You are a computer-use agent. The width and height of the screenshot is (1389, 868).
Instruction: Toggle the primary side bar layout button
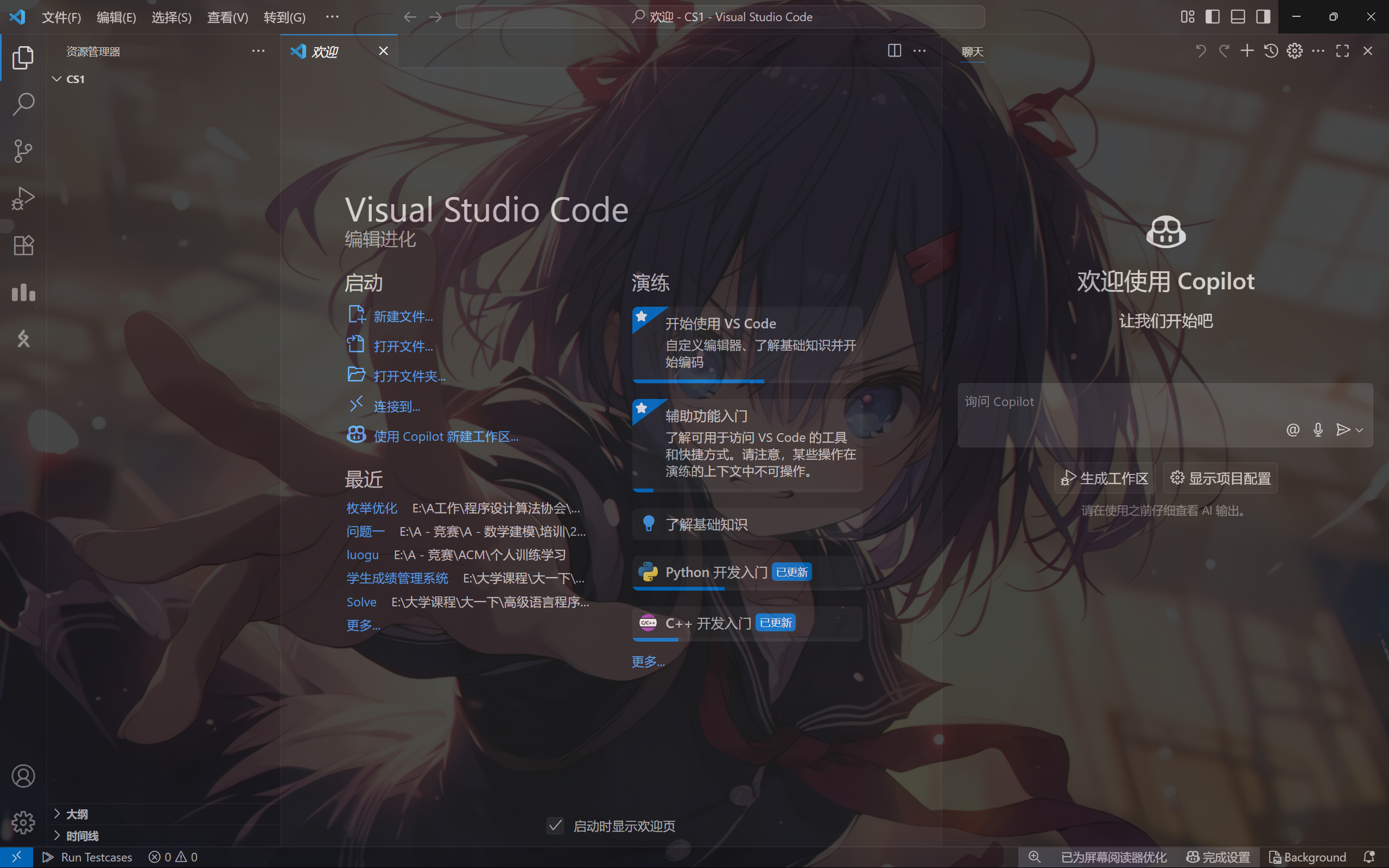tap(1212, 17)
